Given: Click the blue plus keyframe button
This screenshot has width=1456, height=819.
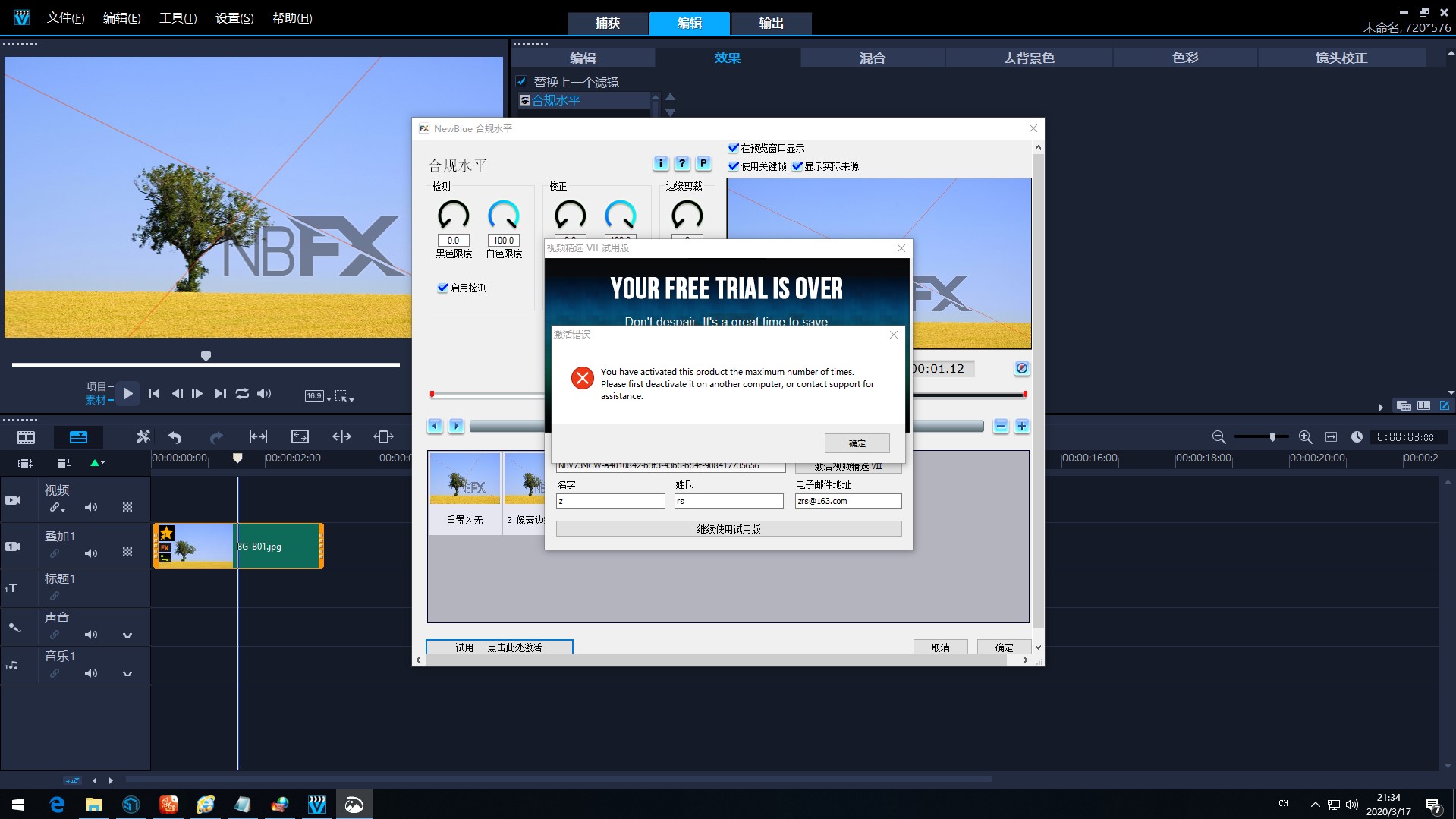Looking at the screenshot, I should click(x=1022, y=426).
